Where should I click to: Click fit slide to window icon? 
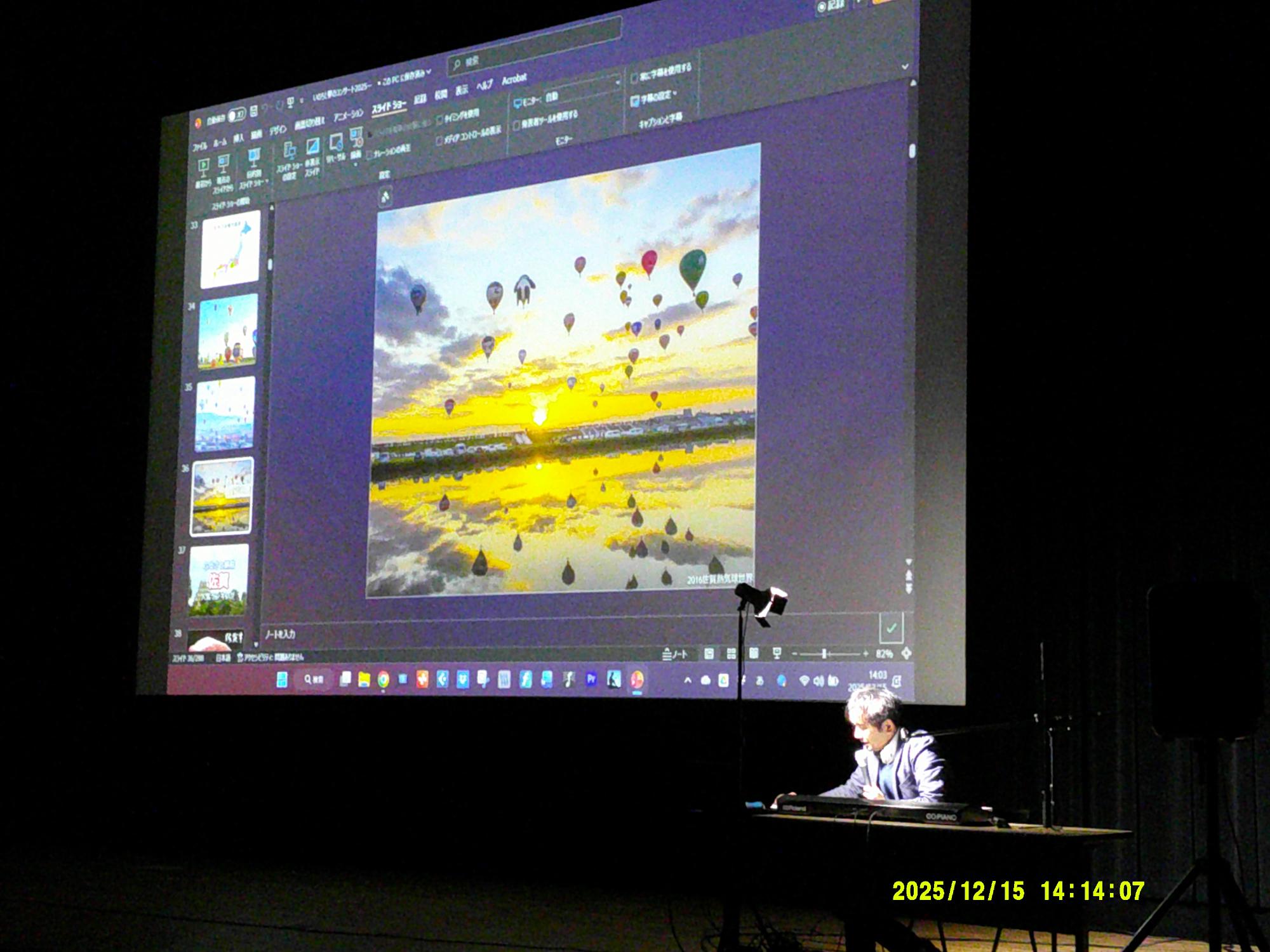pyautogui.click(x=906, y=653)
